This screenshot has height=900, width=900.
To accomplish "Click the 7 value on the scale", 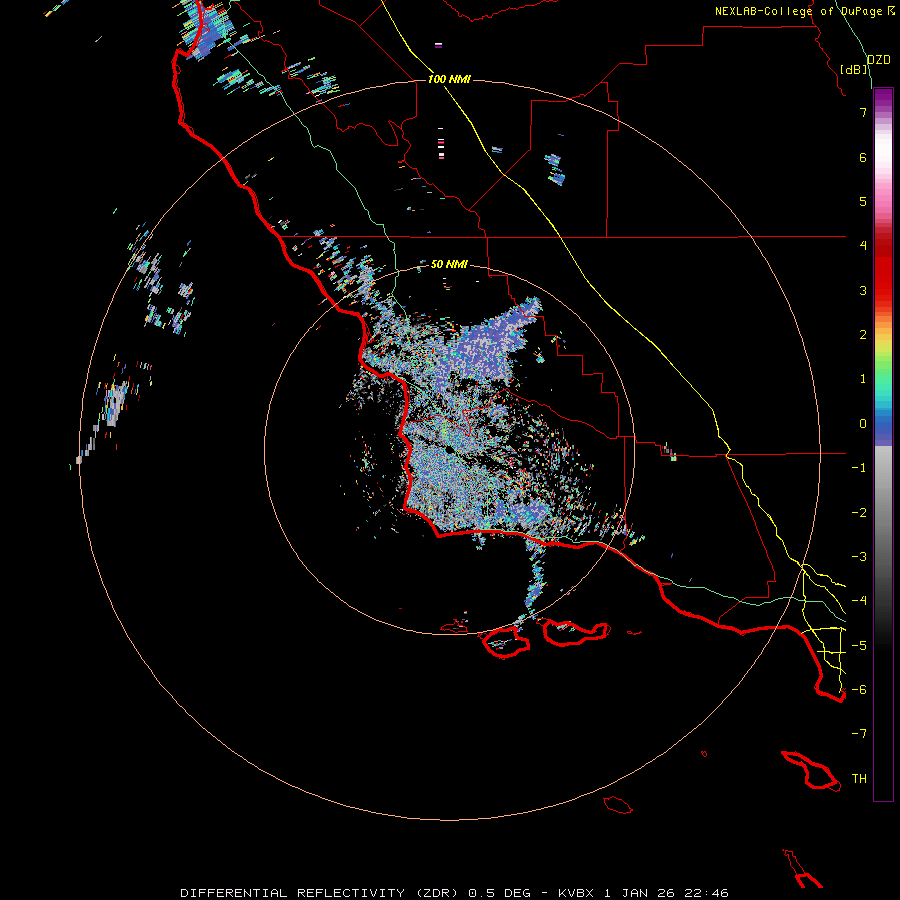I will pos(863,112).
